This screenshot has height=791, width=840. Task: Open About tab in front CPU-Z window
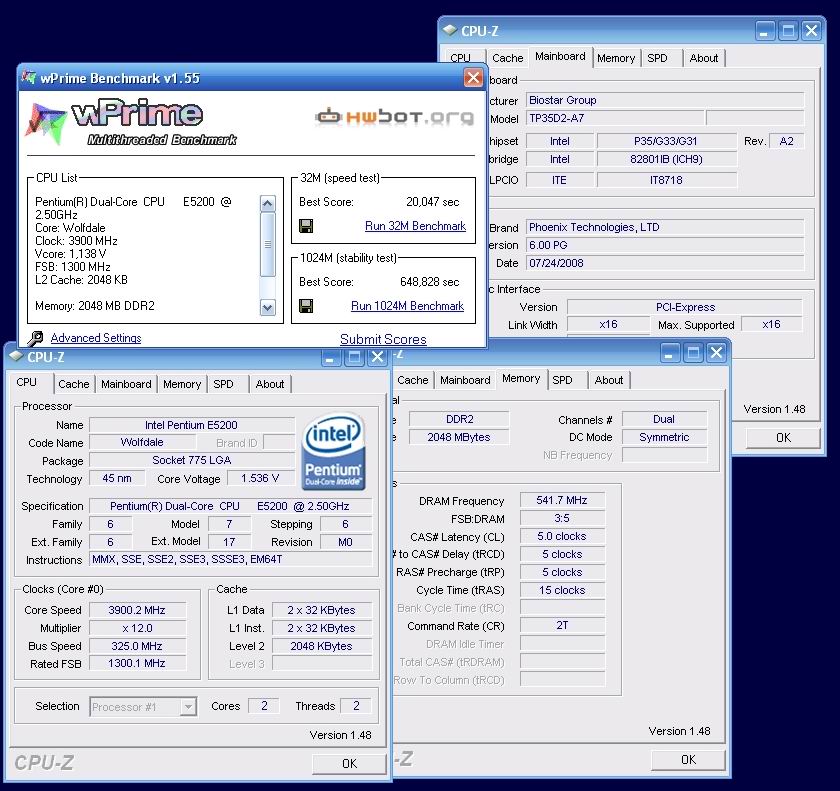tap(270, 384)
